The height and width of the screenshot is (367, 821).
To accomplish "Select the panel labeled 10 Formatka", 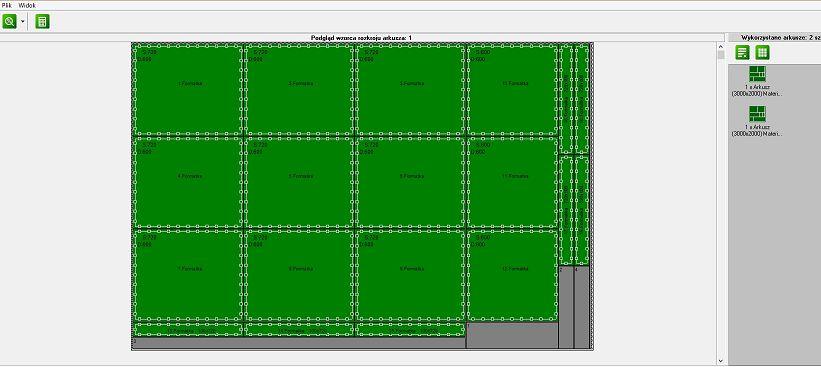I will point(512,90).
